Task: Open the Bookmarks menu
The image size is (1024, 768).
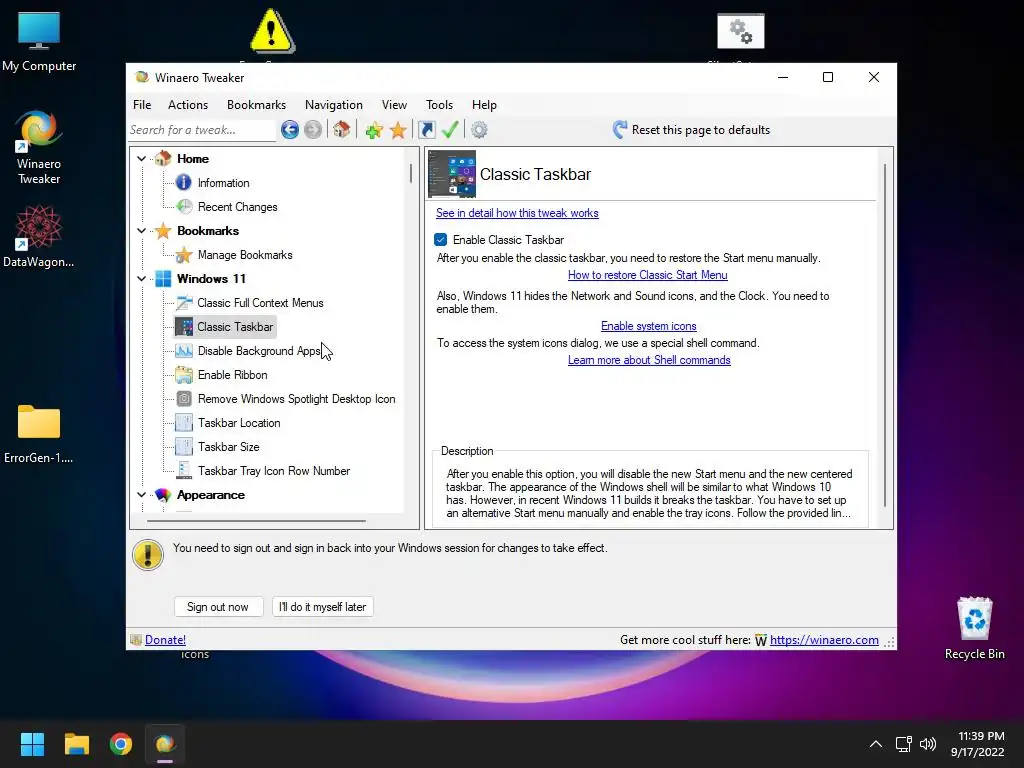Action: [x=257, y=104]
